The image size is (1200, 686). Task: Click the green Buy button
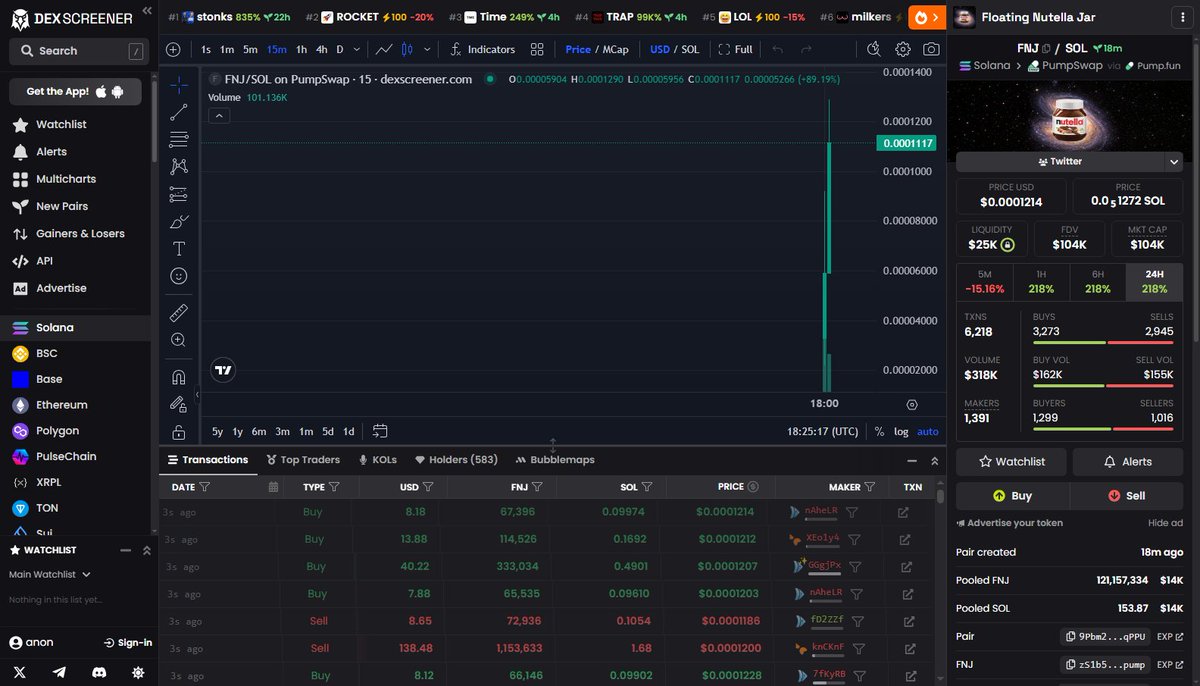(x=1012, y=496)
